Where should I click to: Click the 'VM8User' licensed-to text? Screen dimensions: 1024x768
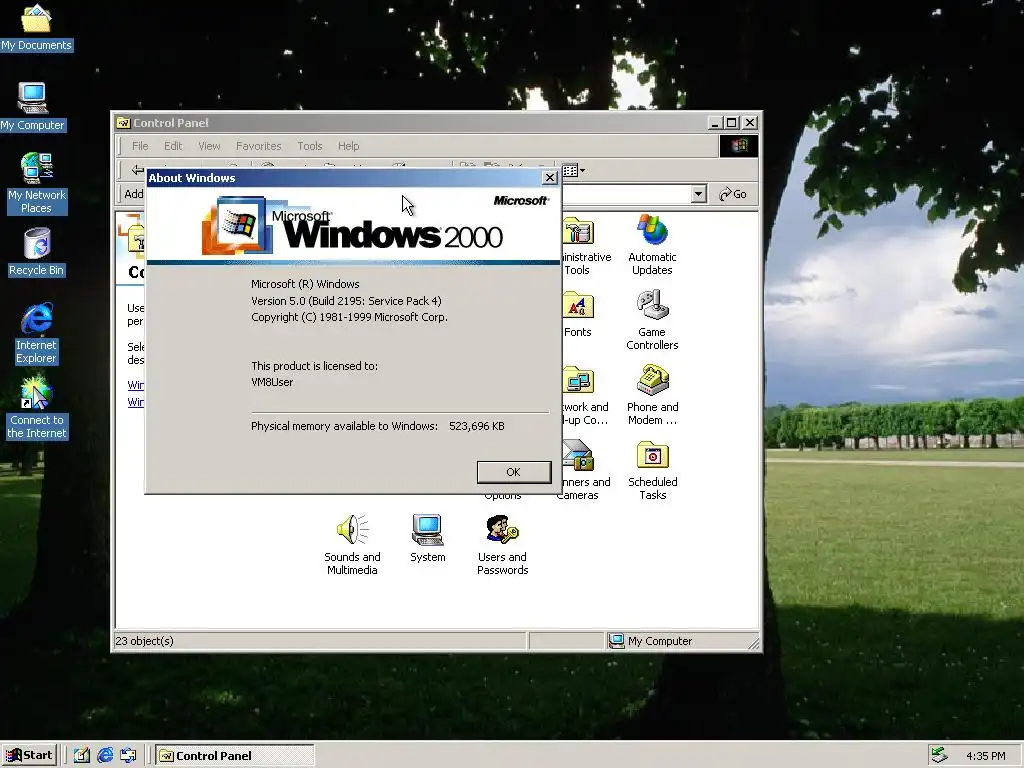(x=272, y=382)
